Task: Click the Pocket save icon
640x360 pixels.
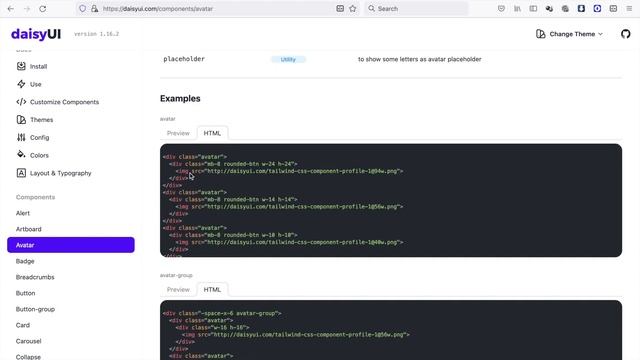Action: pyautogui.click(x=501, y=9)
